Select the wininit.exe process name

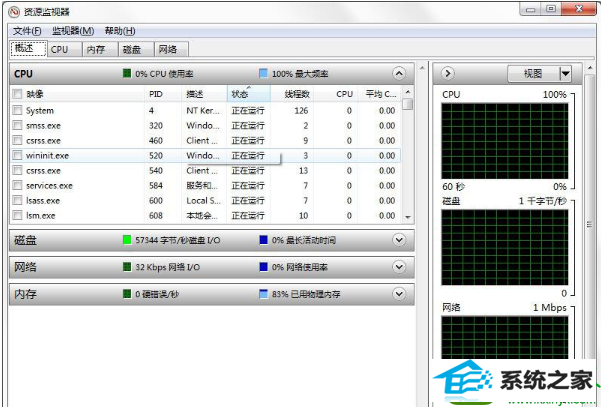[x=48, y=156]
